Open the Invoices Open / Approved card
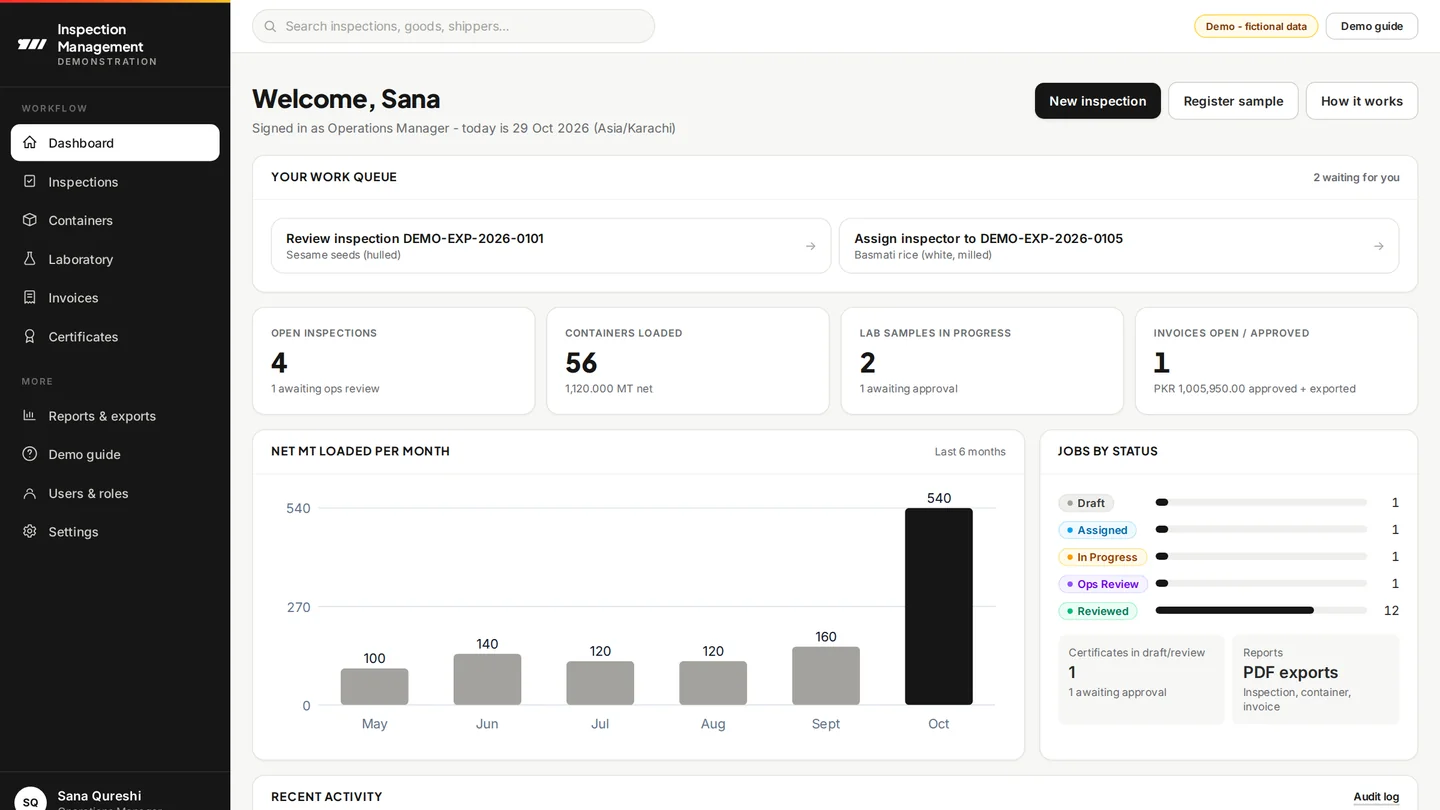The image size is (1440, 810). tap(1276, 361)
